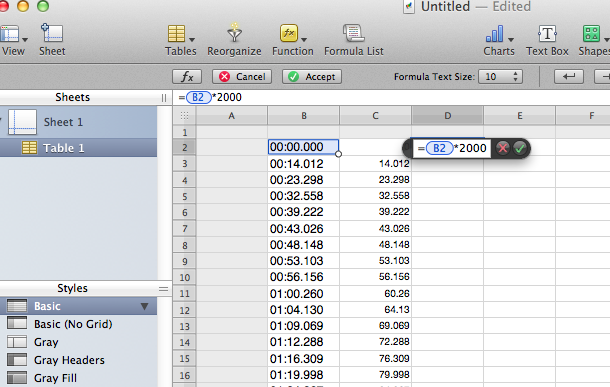610x387 pixels.
Task: Apply the Basic table style
Action: click(x=79, y=306)
